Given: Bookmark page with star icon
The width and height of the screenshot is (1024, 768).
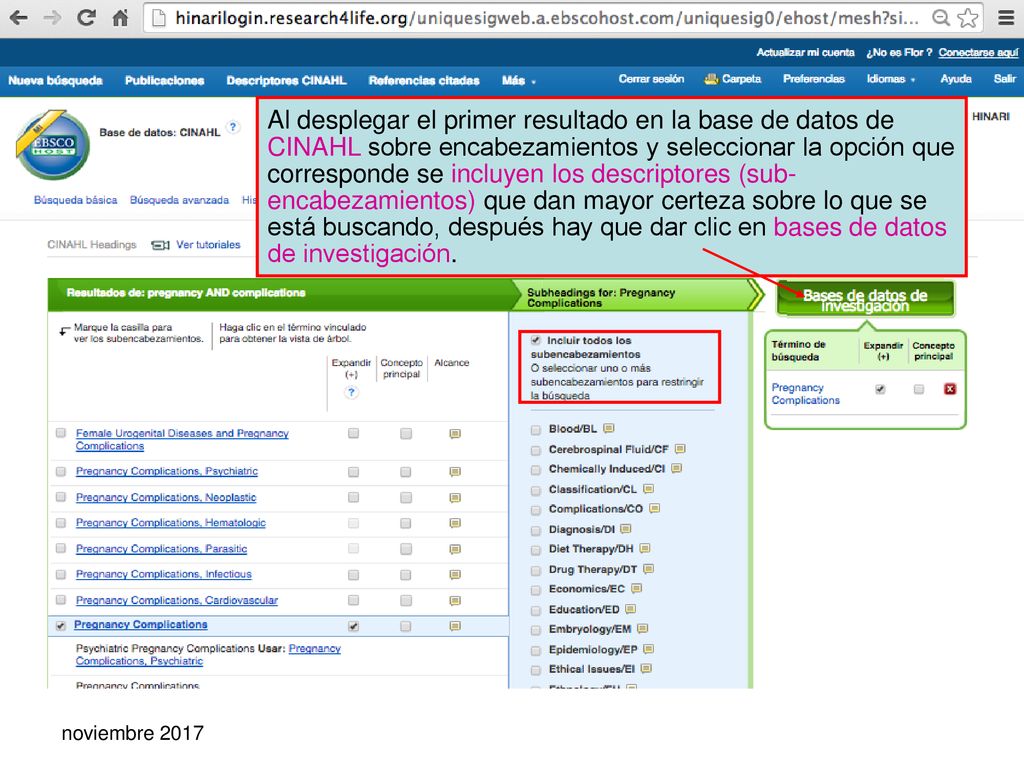Looking at the screenshot, I should point(968,18).
